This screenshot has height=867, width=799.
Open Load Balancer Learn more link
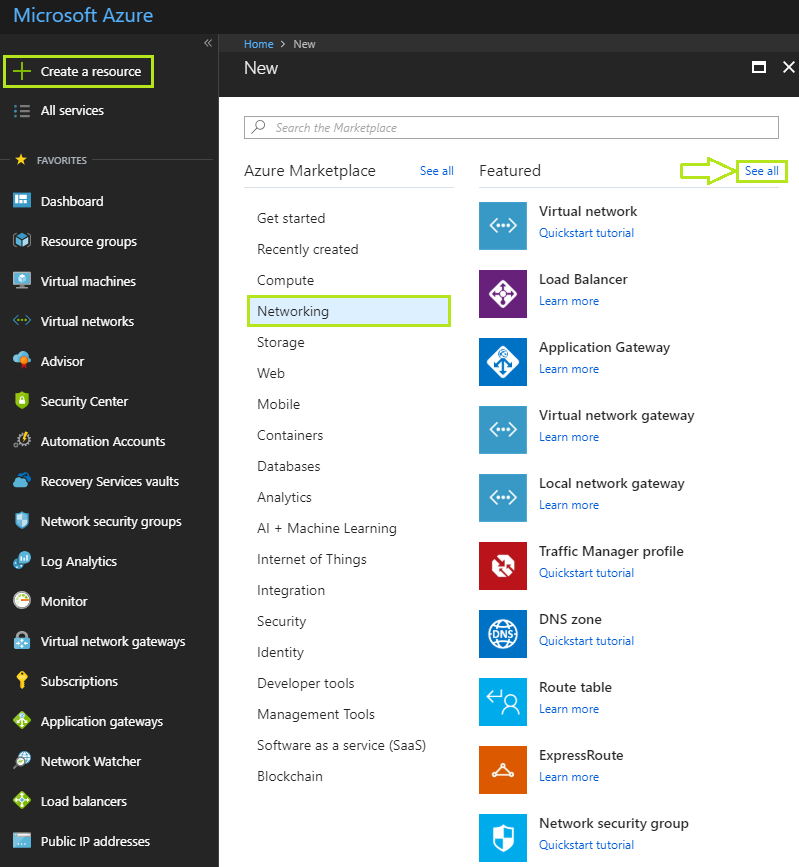[x=569, y=301]
